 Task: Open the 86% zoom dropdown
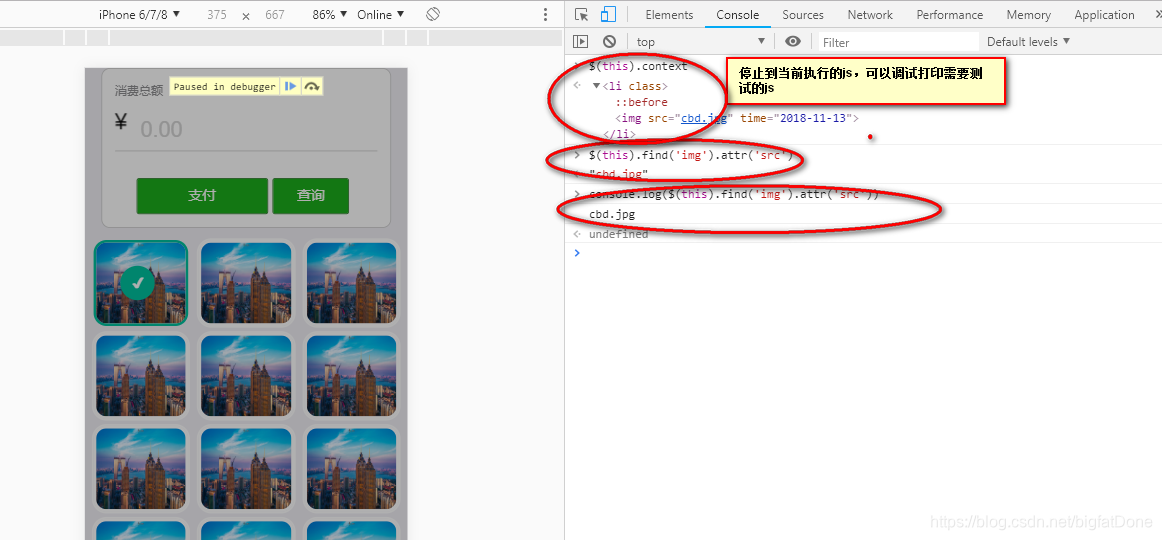pyautogui.click(x=329, y=14)
